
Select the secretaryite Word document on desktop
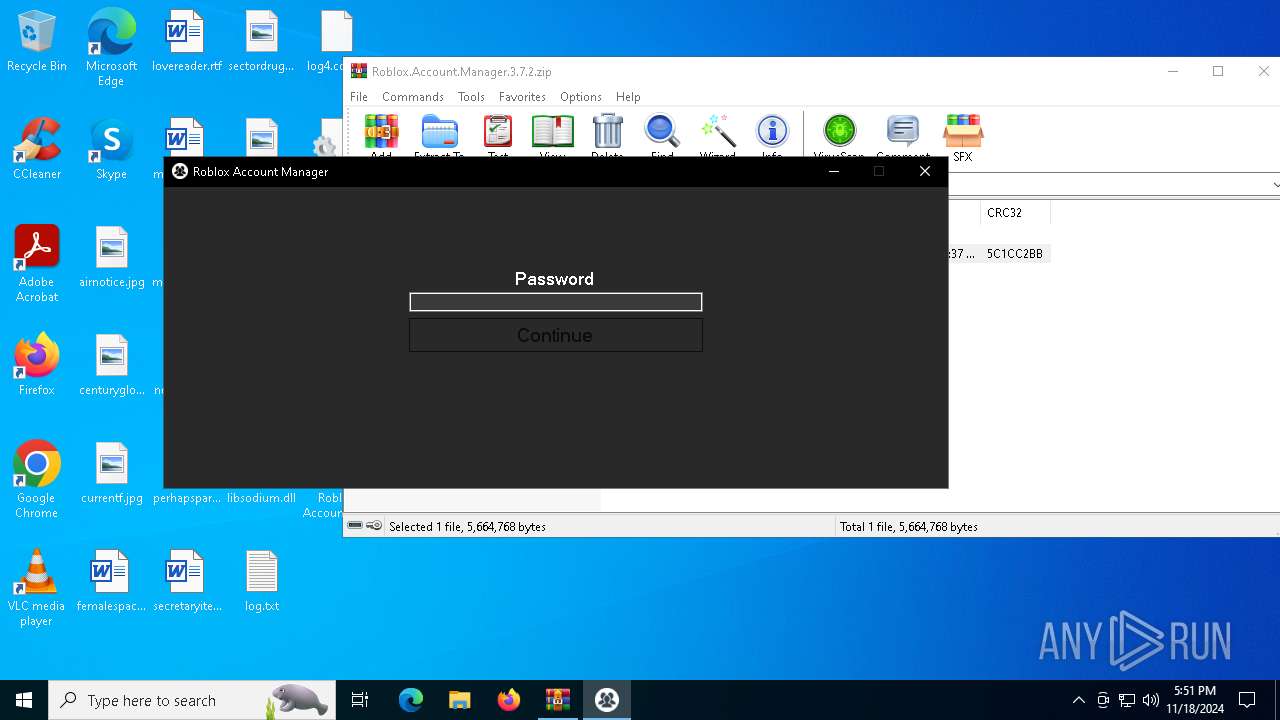186,582
